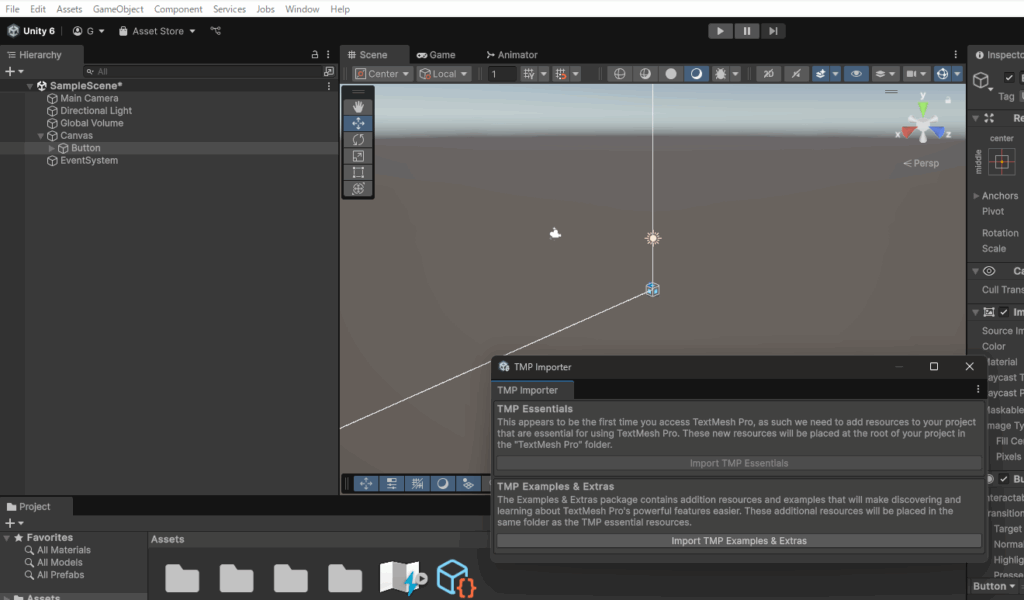Expand Anchors foldout in Inspector

coord(976,196)
